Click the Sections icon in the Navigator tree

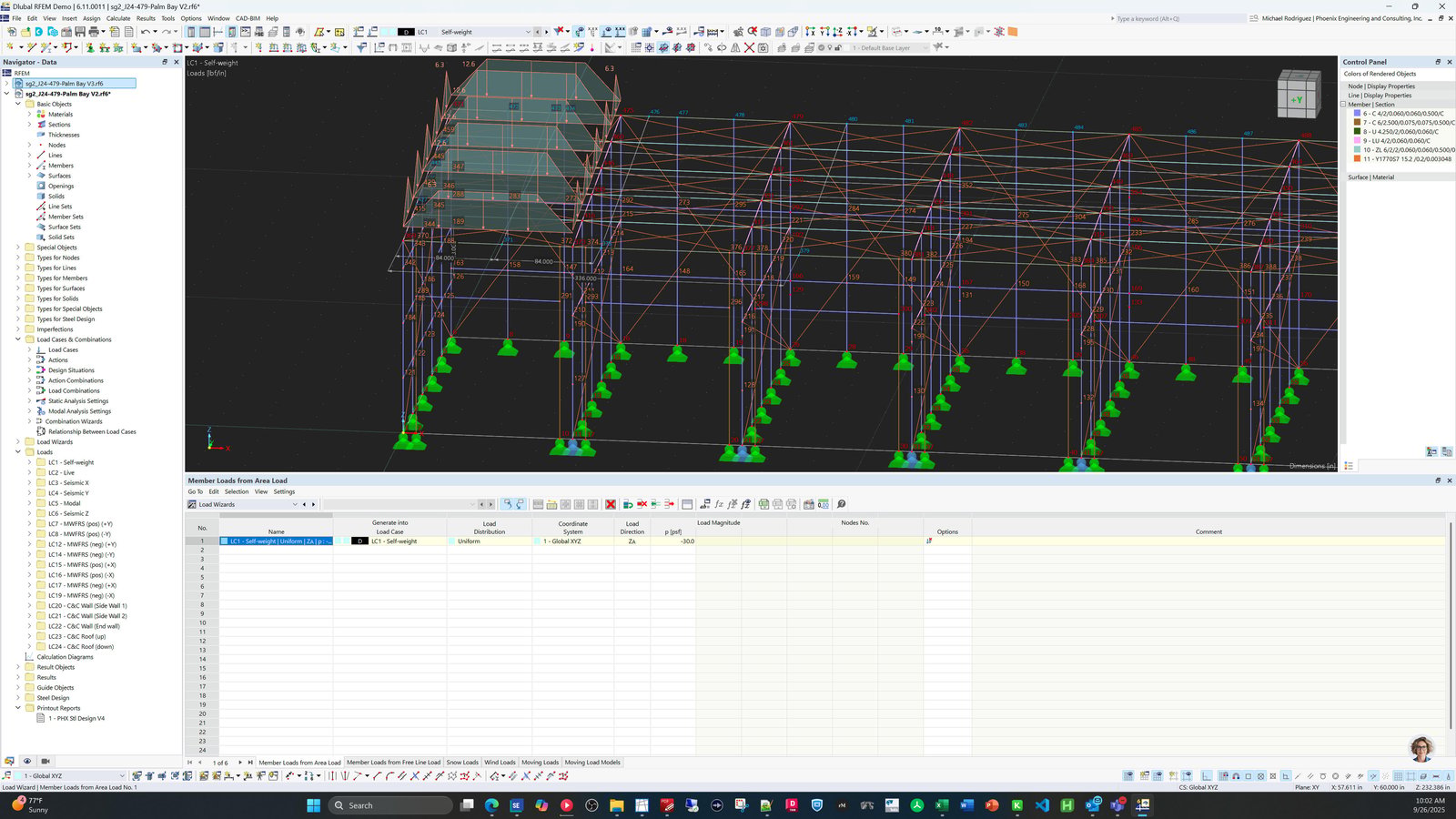(x=41, y=125)
